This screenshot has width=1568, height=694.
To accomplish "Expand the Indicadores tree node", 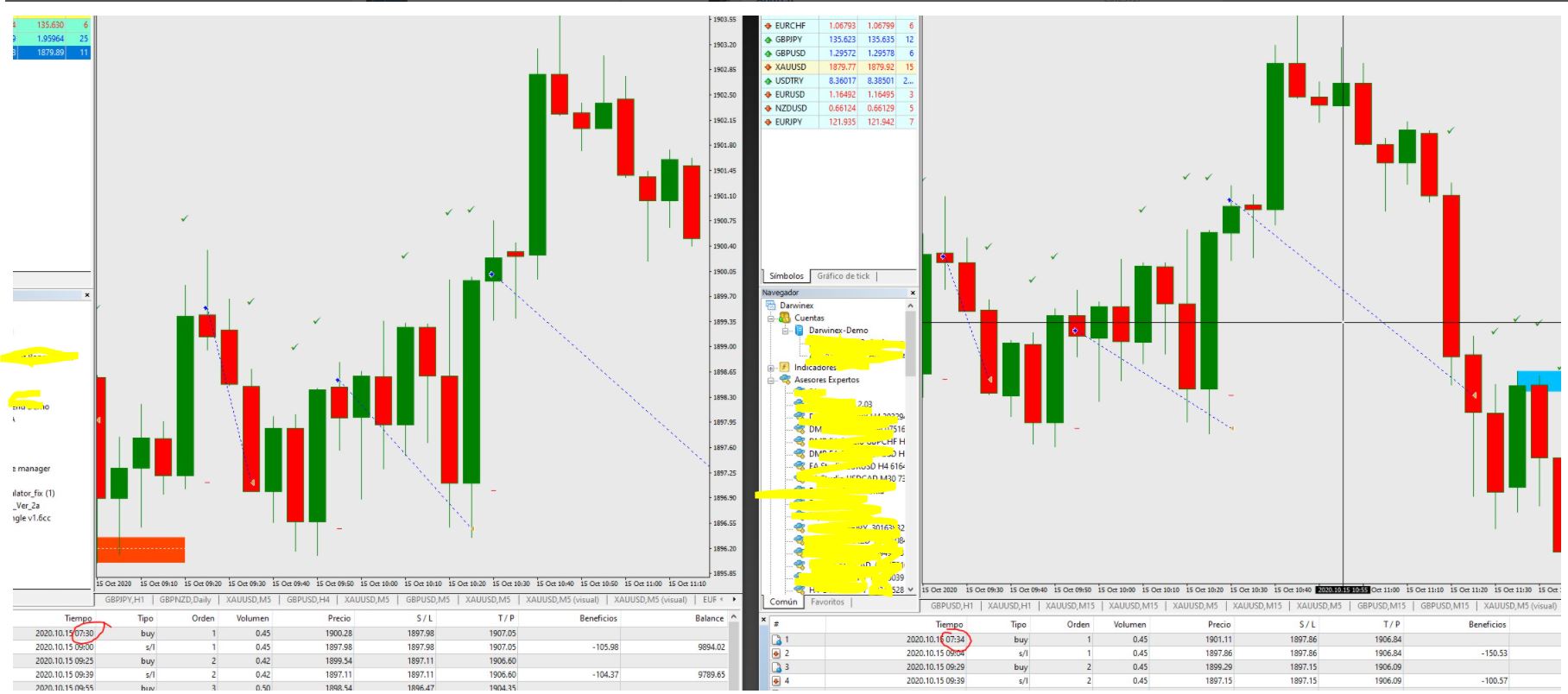I will (x=771, y=368).
